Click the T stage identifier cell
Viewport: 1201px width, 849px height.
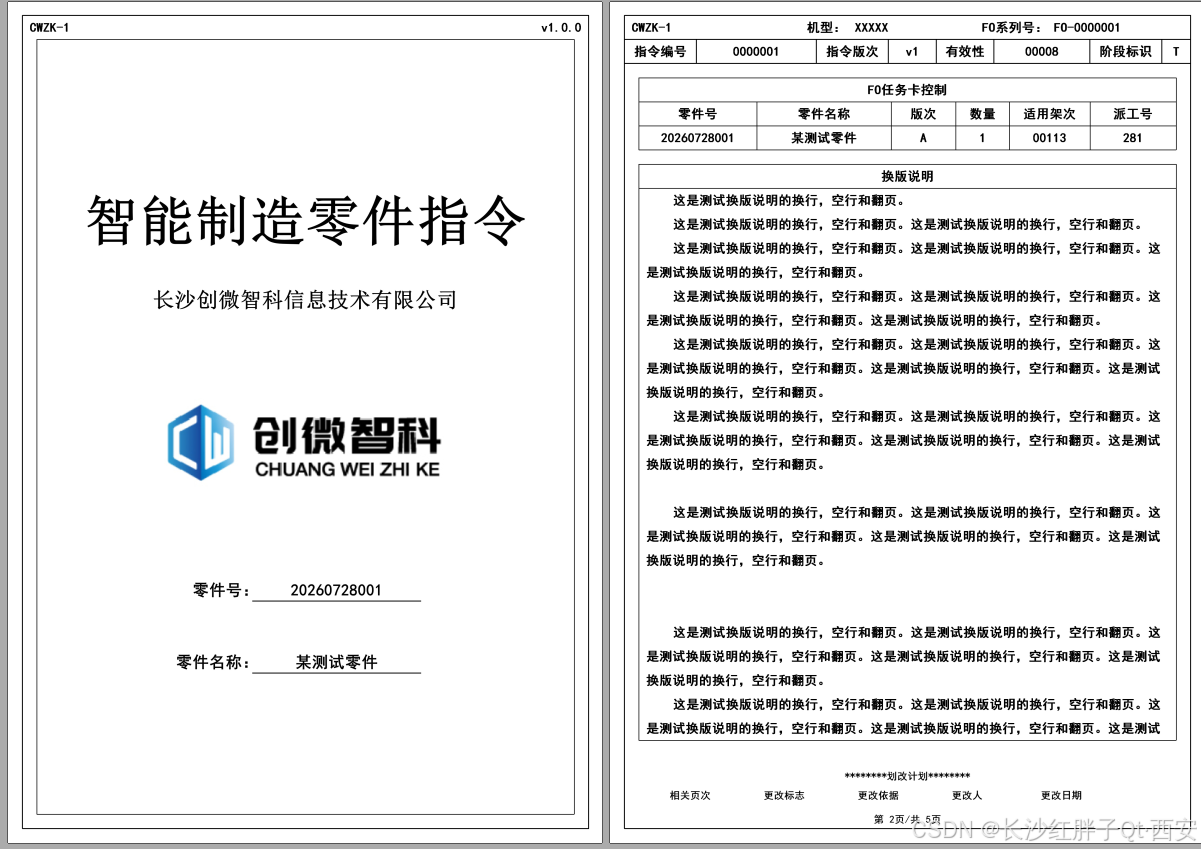coord(1176,52)
